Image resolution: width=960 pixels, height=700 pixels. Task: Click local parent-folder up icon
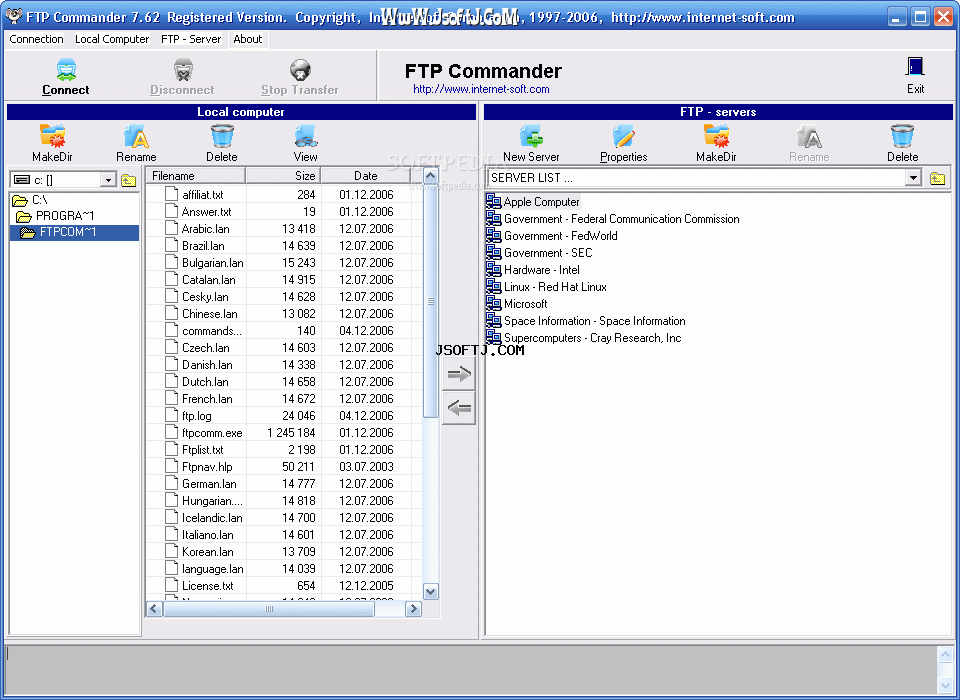128,180
